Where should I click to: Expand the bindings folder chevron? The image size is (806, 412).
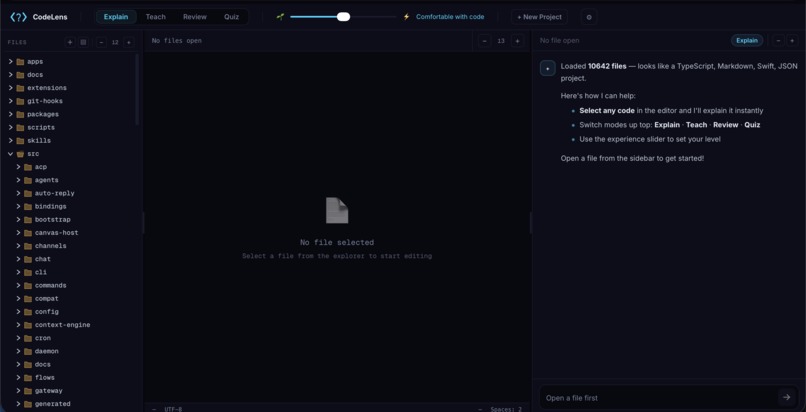(18, 207)
